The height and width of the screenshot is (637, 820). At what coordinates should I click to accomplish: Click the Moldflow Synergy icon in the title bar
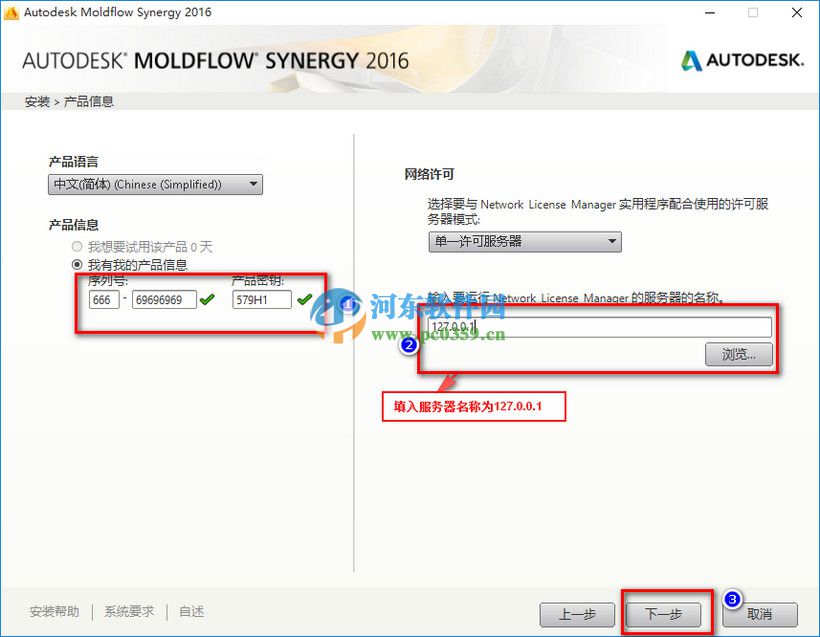[12, 12]
